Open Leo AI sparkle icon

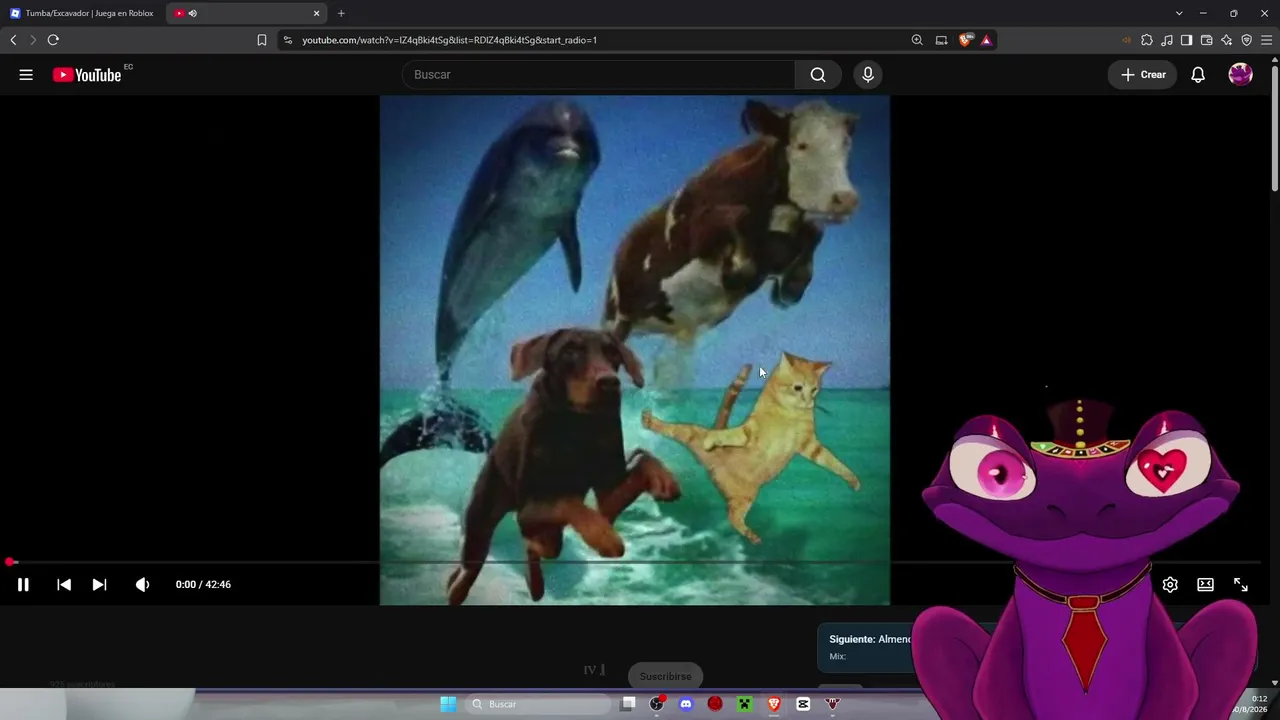pos(1227,40)
